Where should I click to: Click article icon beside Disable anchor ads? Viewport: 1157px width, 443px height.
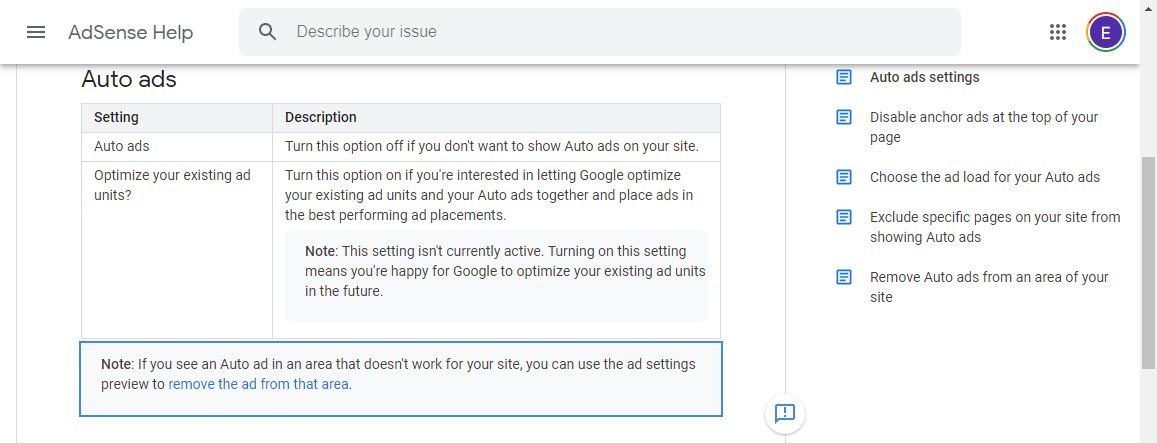coord(844,117)
